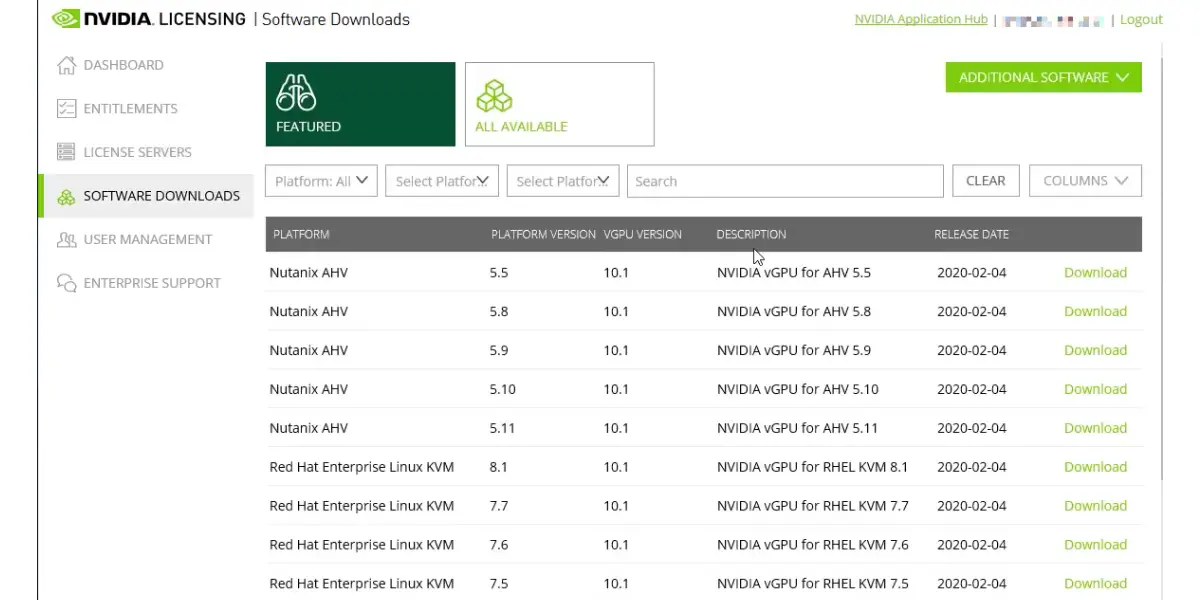Download NVIDIA vGPU for RHEL KVM 8.1
This screenshot has width=1200, height=600.
pyautogui.click(x=1095, y=467)
